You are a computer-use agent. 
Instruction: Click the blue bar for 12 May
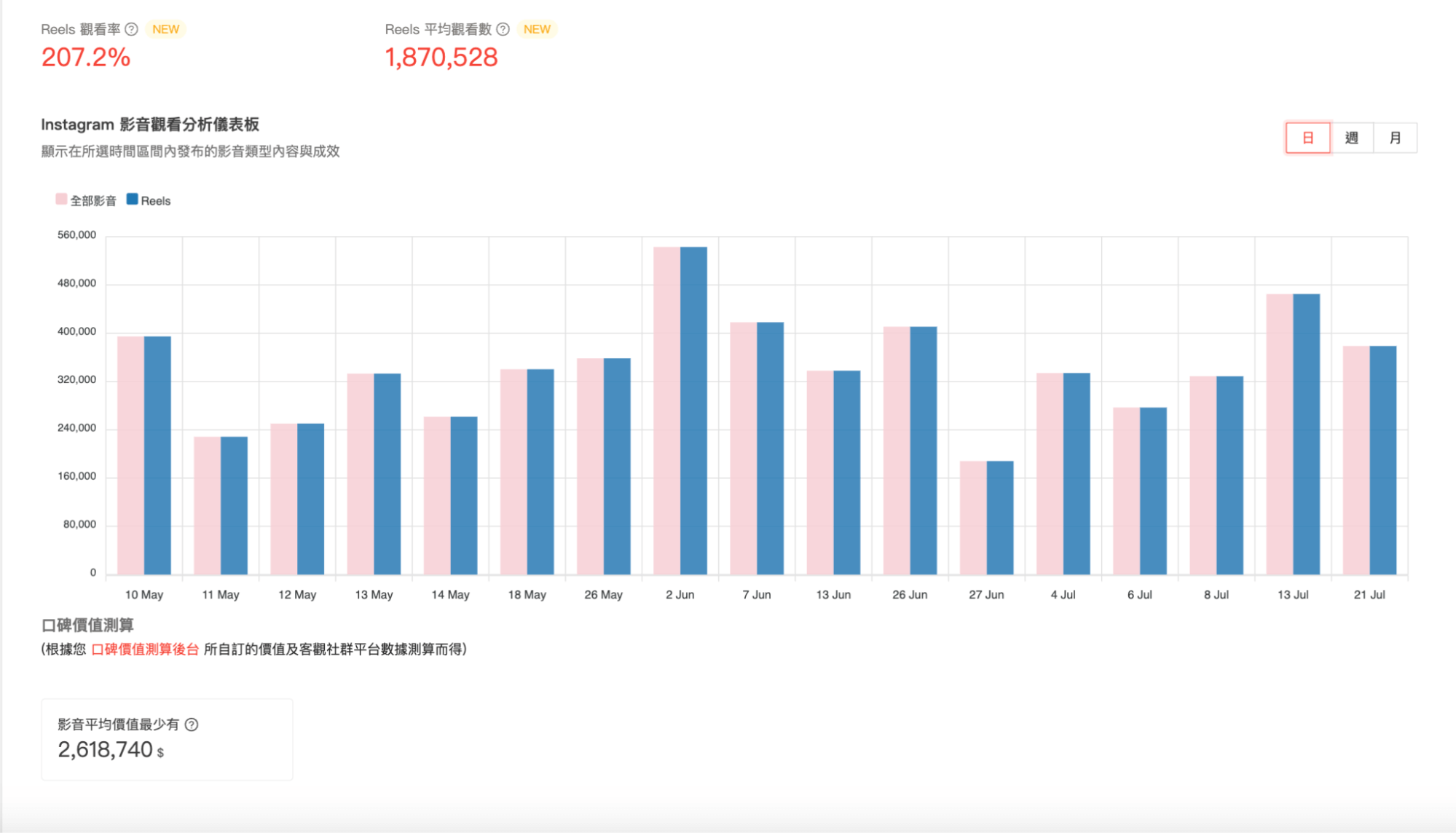click(310, 499)
